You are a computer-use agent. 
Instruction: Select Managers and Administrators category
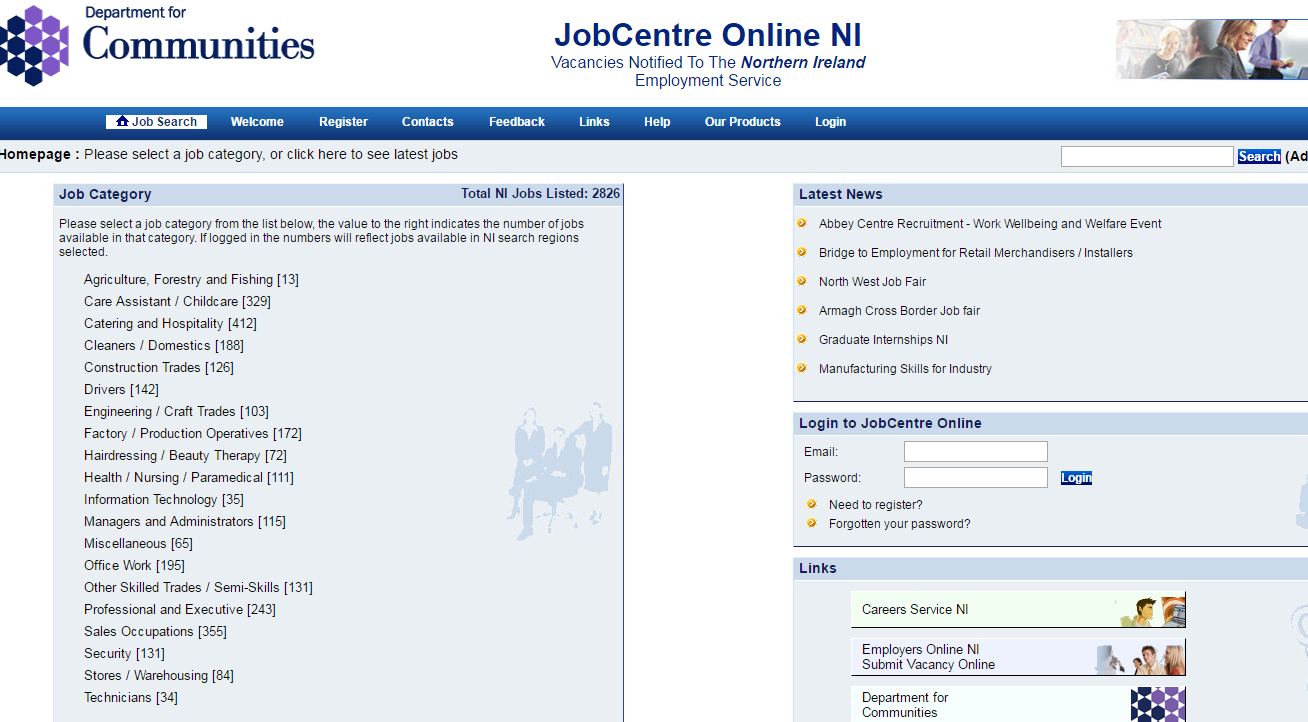coord(185,521)
